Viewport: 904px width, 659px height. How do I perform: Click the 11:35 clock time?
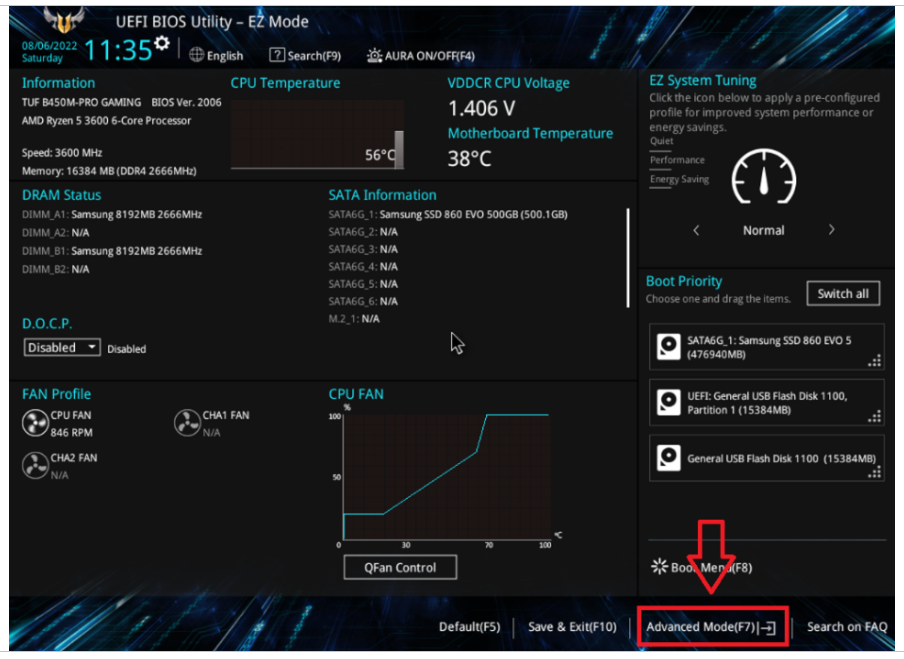[118, 50]
